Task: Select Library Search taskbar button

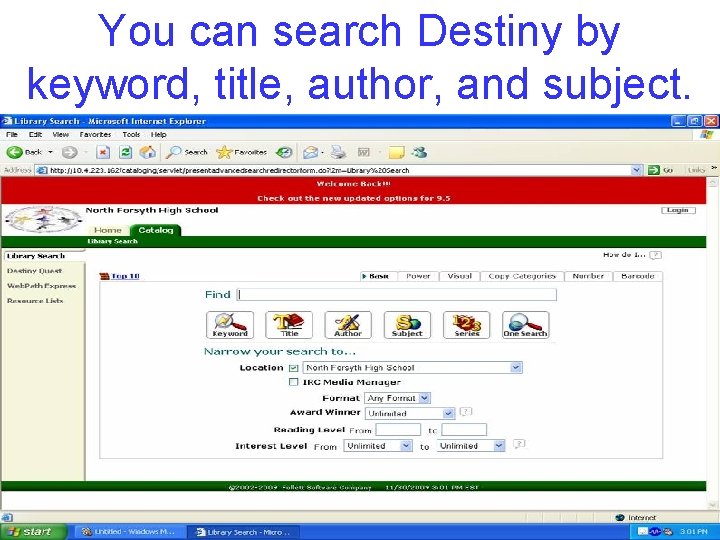Action: [243, 532]
